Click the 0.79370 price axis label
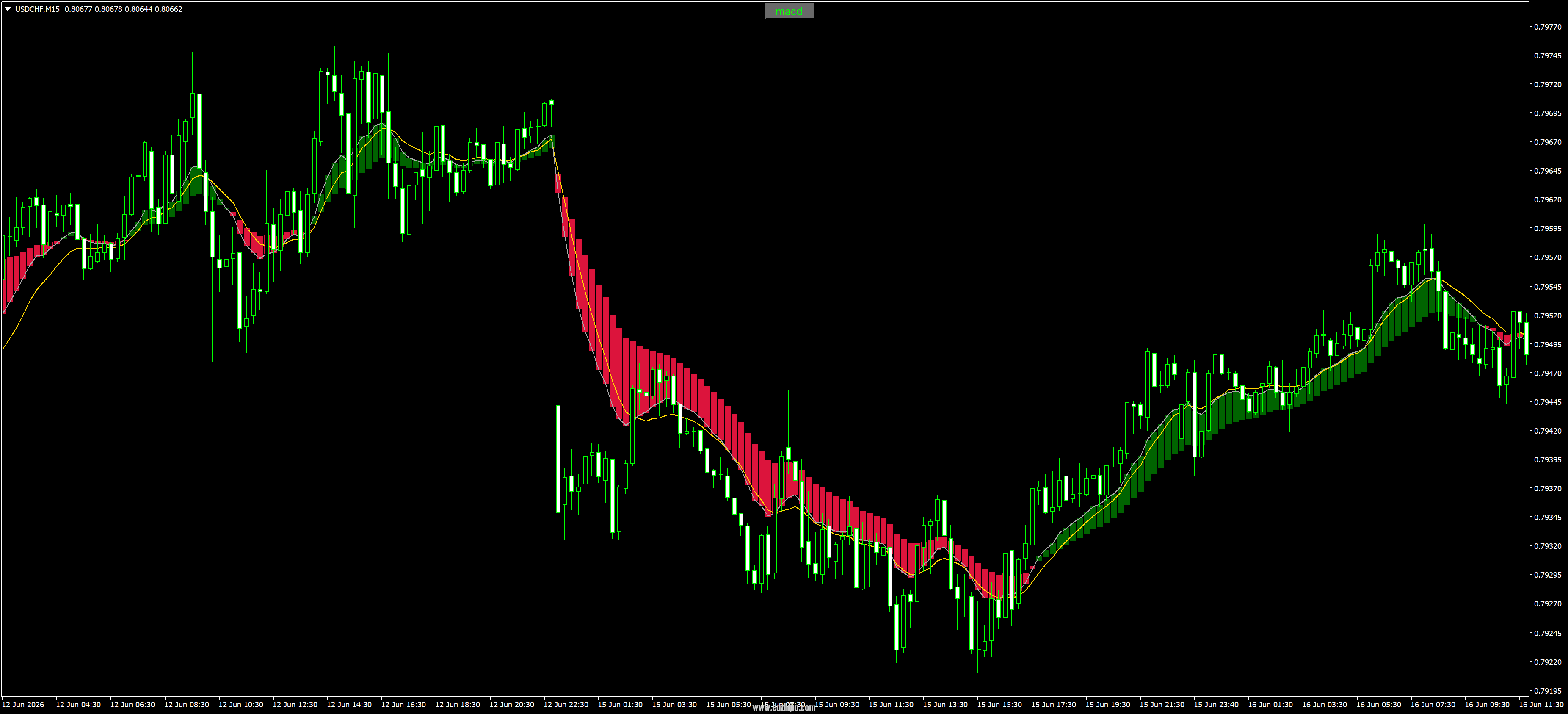The image size is (1568, 714). click(1547, 489)
